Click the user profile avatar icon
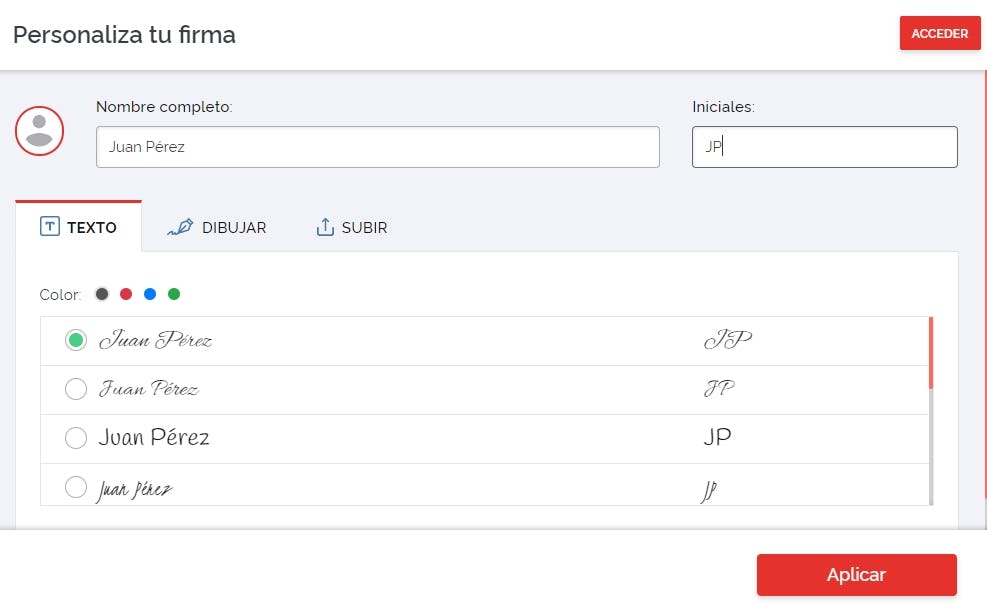This screenshot has width=987, height=611. point(40,130)
